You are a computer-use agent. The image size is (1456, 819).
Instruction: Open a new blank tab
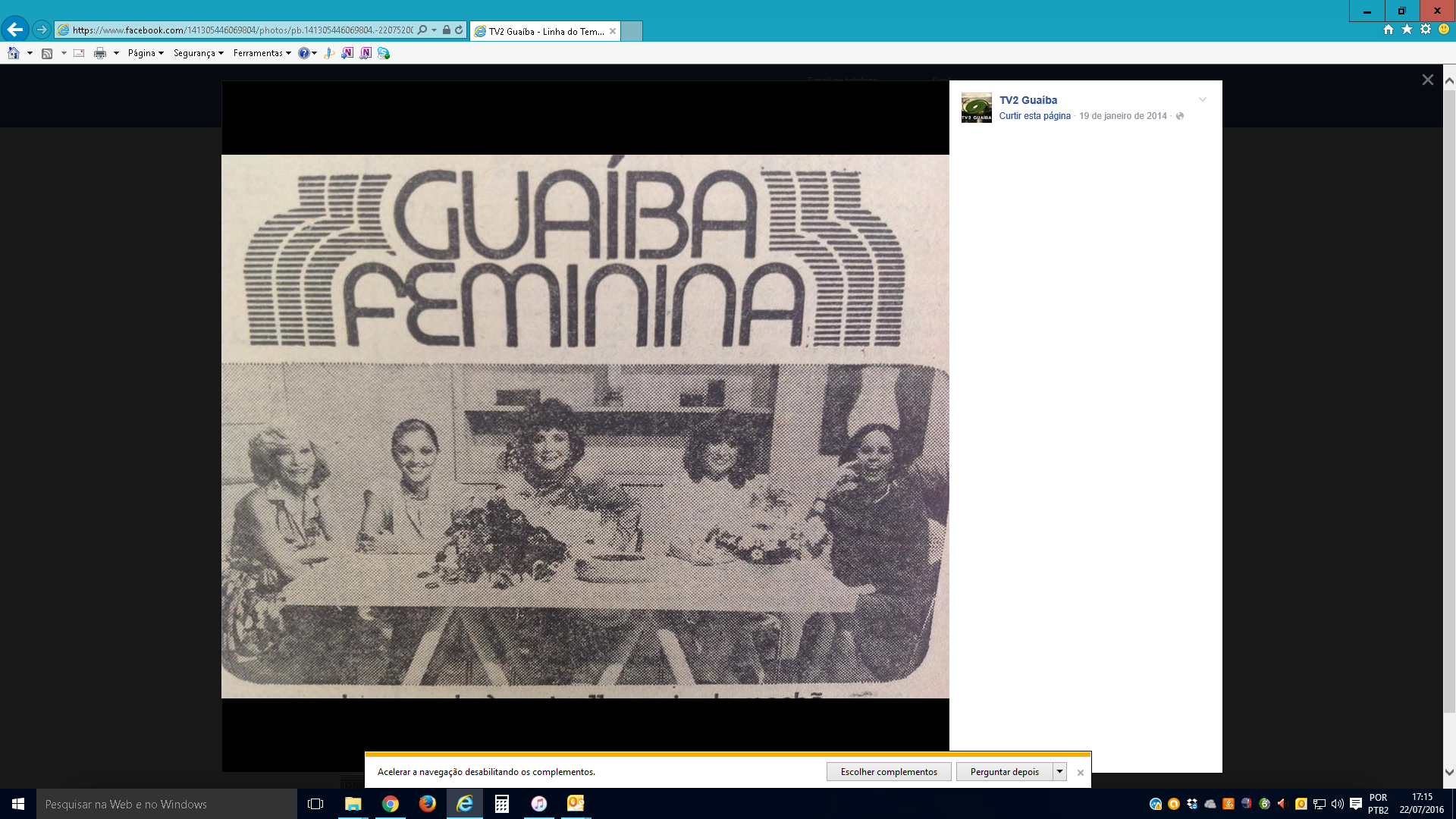632,31
